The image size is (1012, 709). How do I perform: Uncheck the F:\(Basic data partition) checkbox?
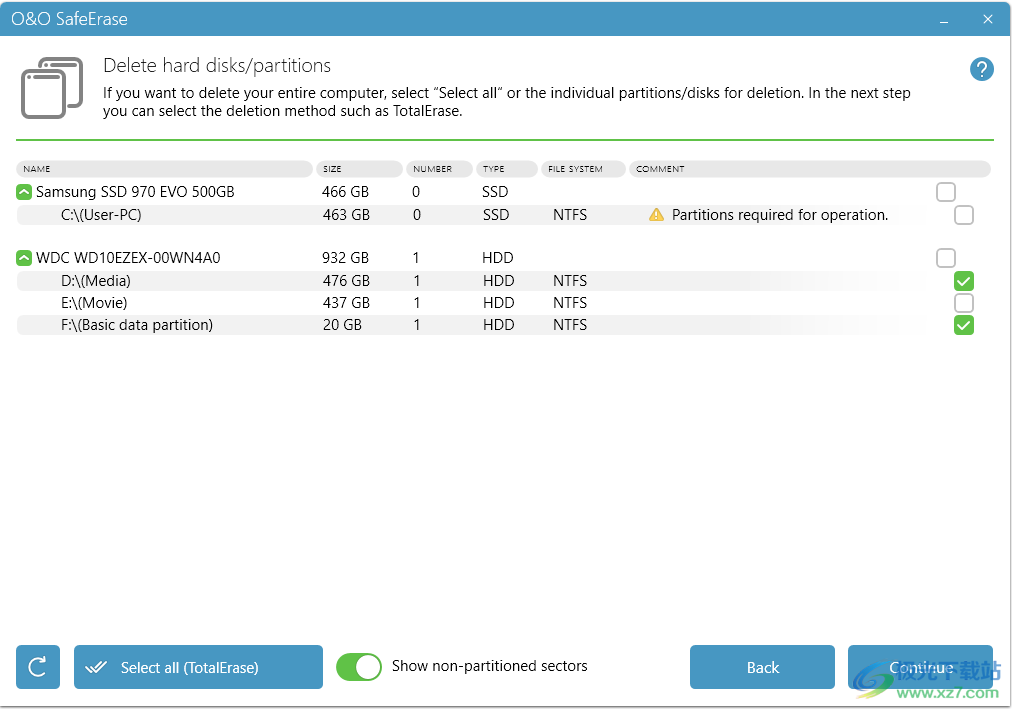pyautogui.click(x=964, y=325)
